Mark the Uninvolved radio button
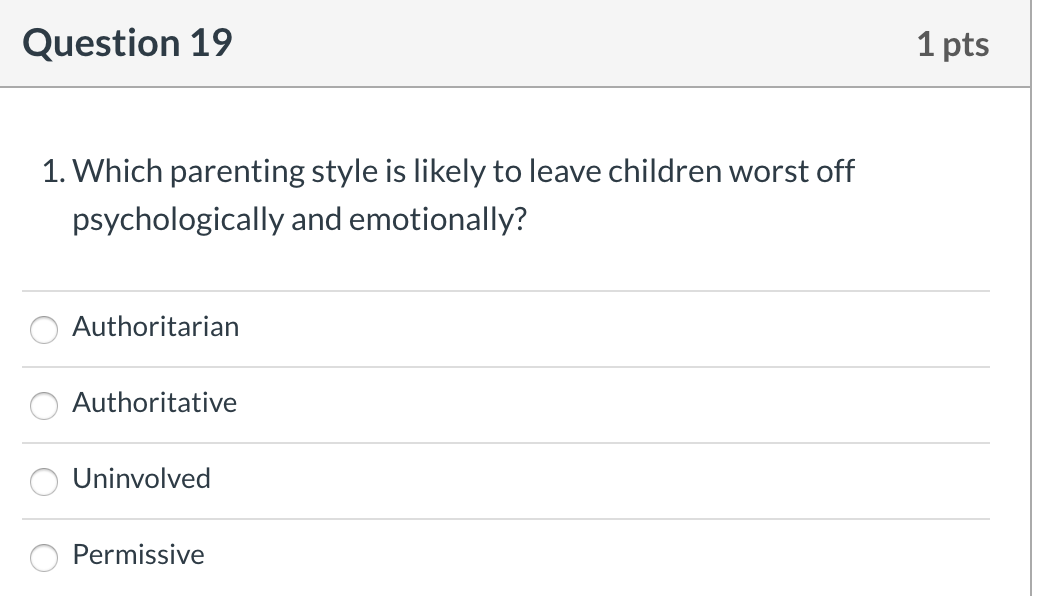The image size is (1058, 596). coord(44,482)
